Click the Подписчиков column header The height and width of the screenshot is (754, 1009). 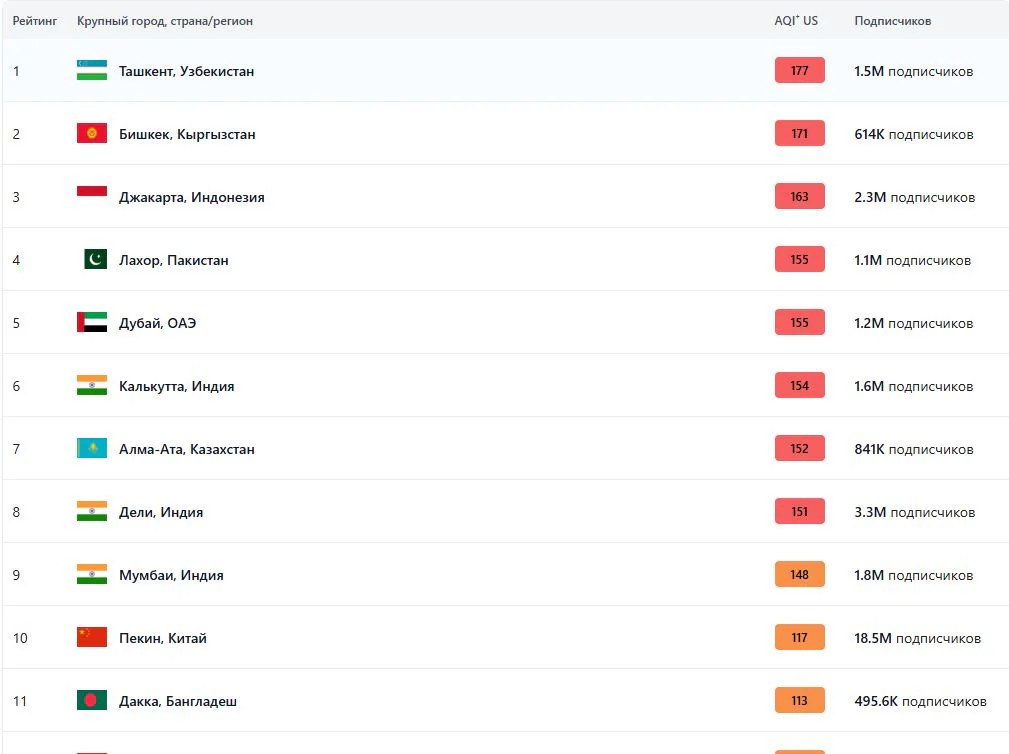(893, 21)
